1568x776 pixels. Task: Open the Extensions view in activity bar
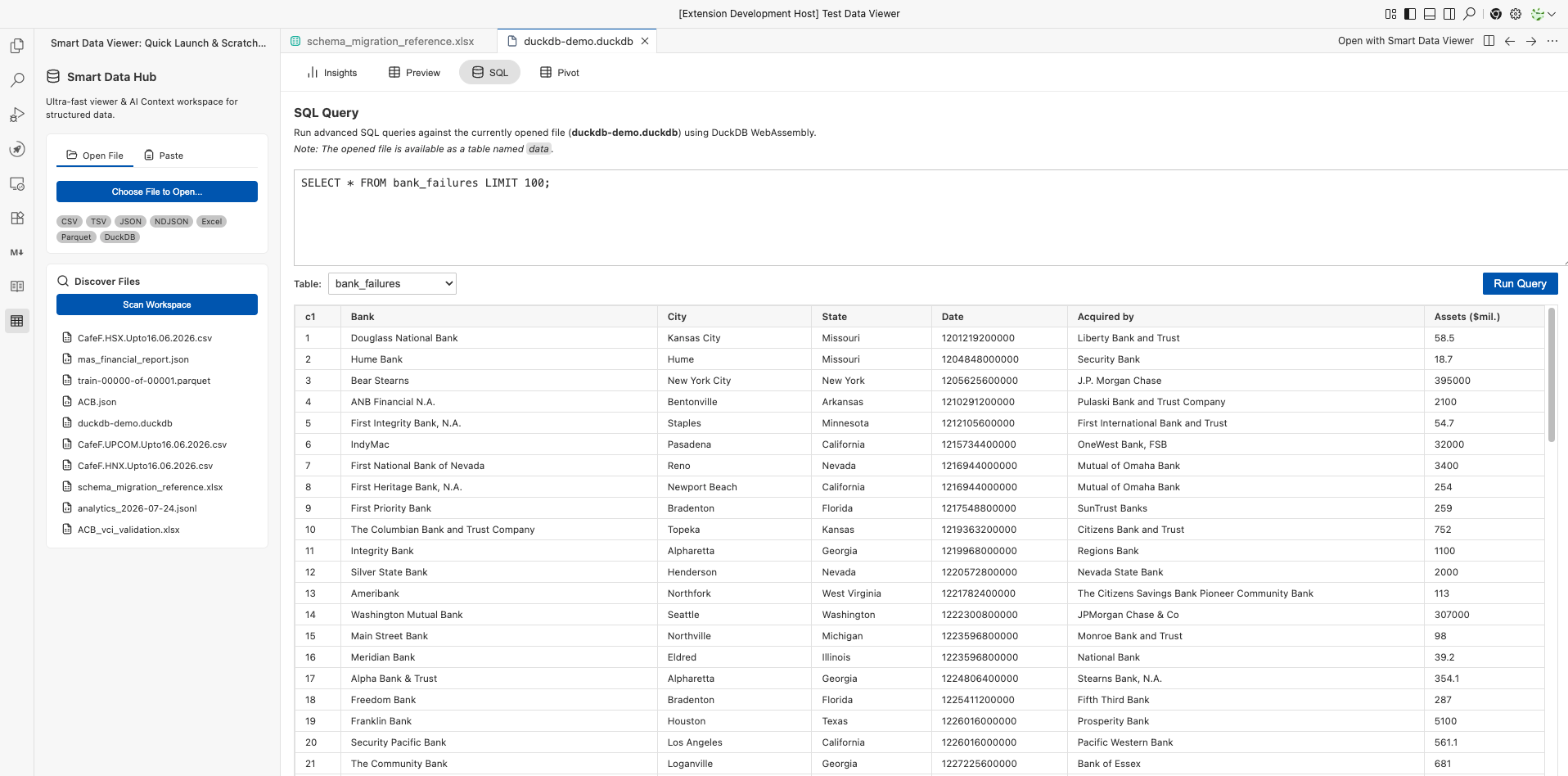coord(16,218)
